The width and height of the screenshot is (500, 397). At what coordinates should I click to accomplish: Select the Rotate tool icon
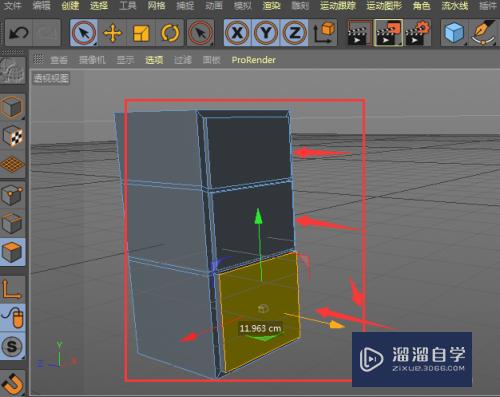coord(170,33)
